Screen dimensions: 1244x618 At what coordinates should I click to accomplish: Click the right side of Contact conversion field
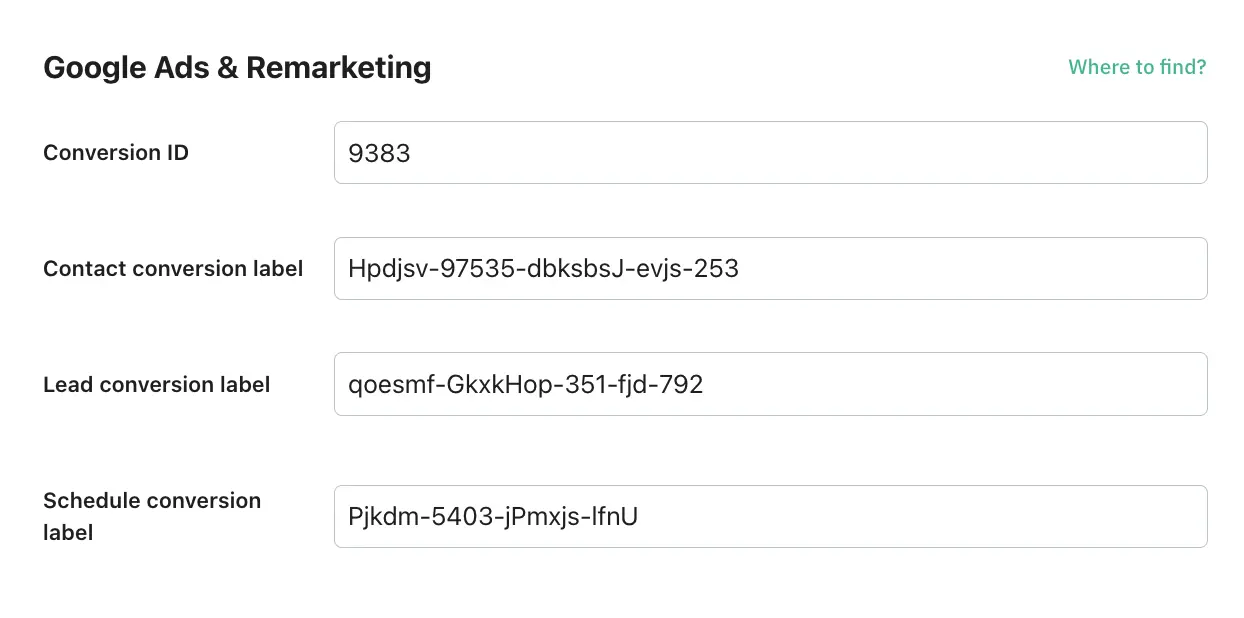click(x=1100, y=268)
